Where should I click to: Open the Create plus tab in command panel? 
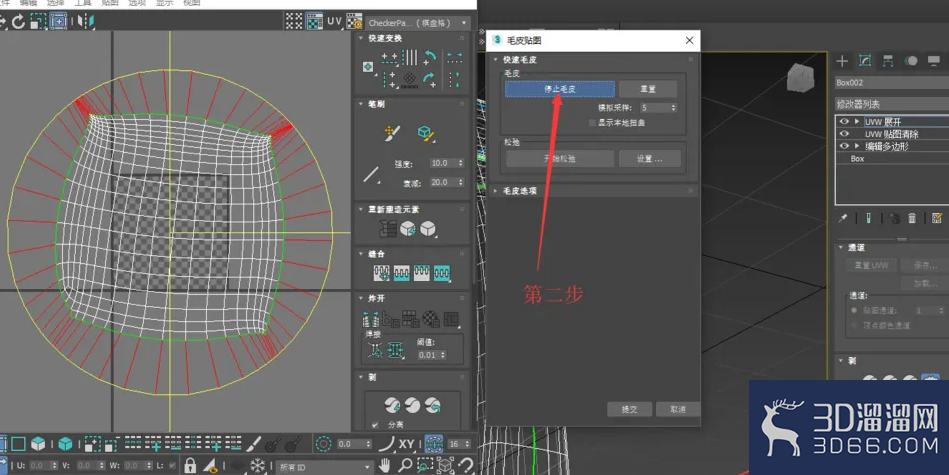tap(842, 61)
